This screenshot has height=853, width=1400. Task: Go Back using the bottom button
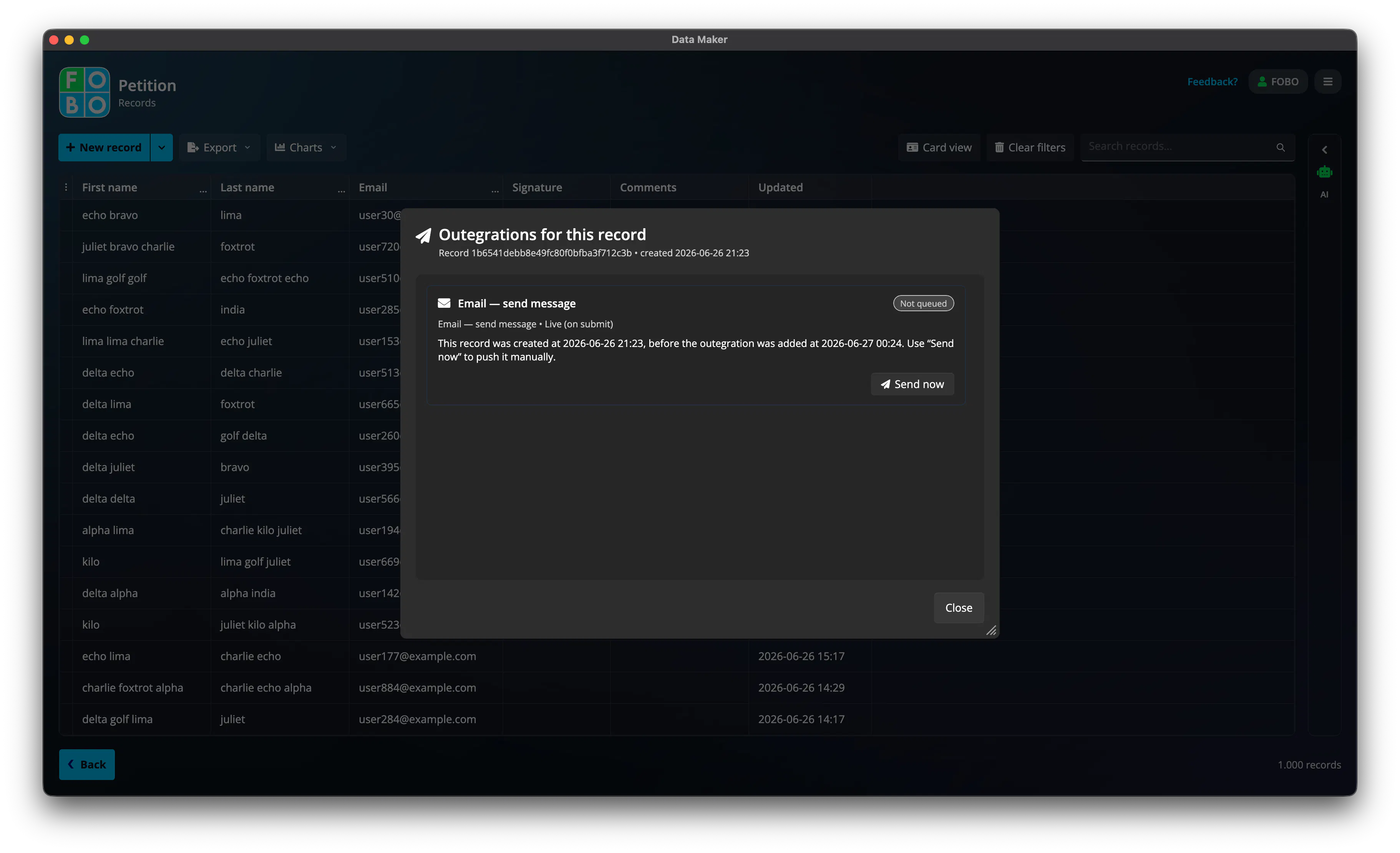[x=87, y=764]
